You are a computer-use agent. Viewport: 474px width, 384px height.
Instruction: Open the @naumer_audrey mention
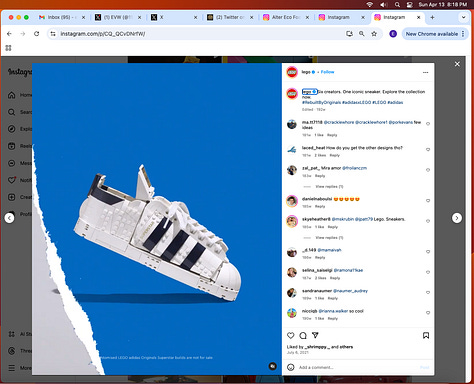350,291
